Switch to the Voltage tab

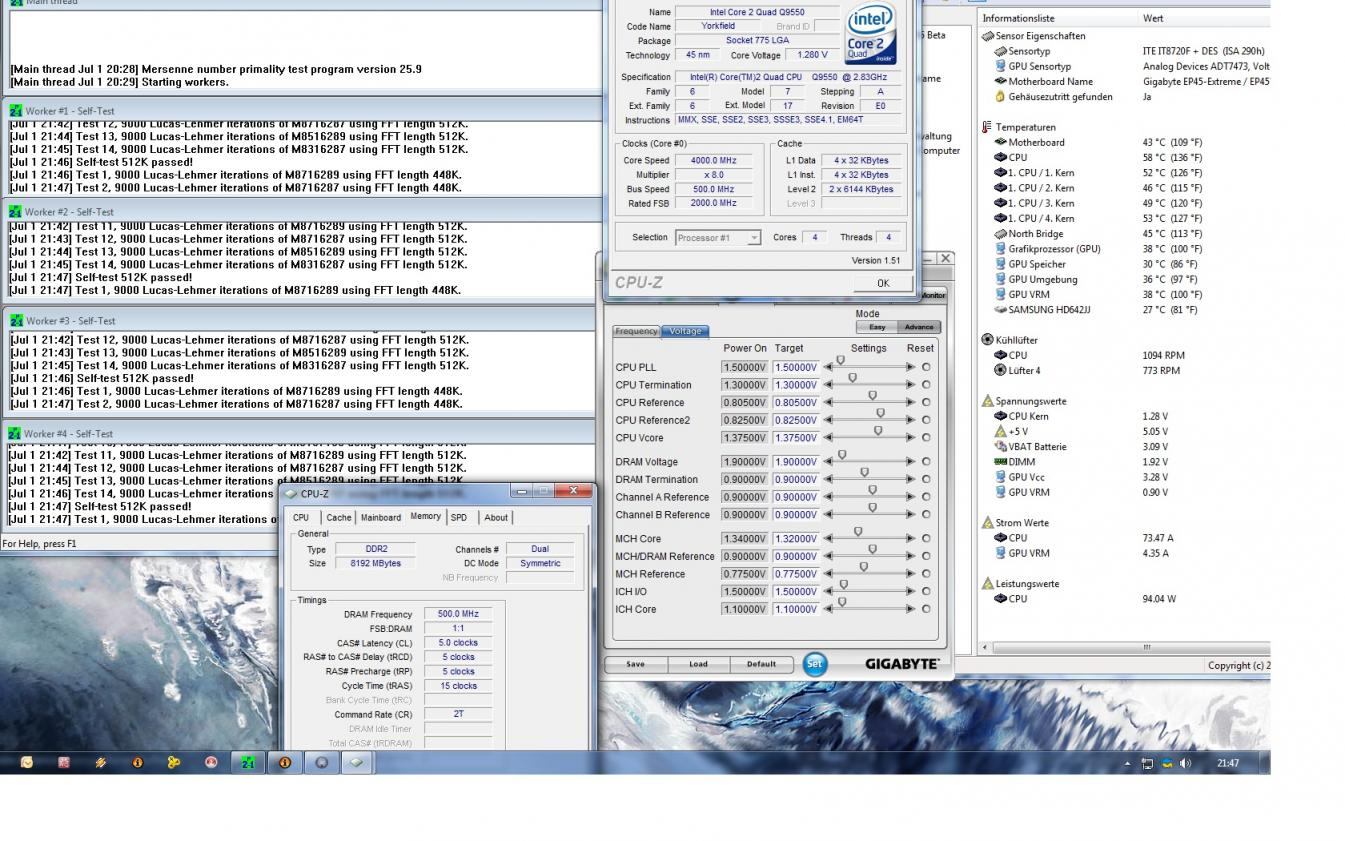pyautogui.click(x=685, y=331)
